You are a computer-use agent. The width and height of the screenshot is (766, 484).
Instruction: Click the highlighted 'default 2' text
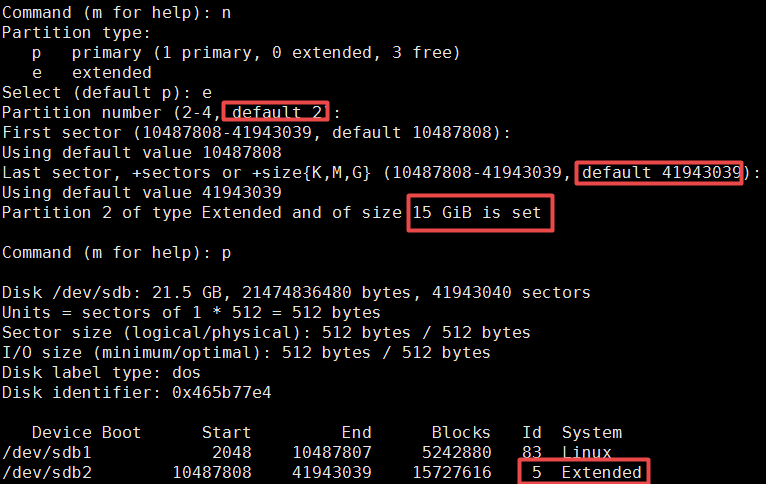tap(276, 112)
